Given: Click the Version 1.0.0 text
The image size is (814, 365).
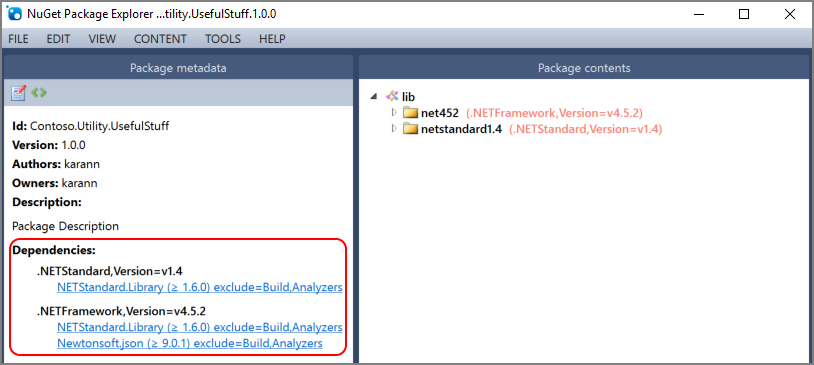Looking at the screenshot, I should [49, 145].
